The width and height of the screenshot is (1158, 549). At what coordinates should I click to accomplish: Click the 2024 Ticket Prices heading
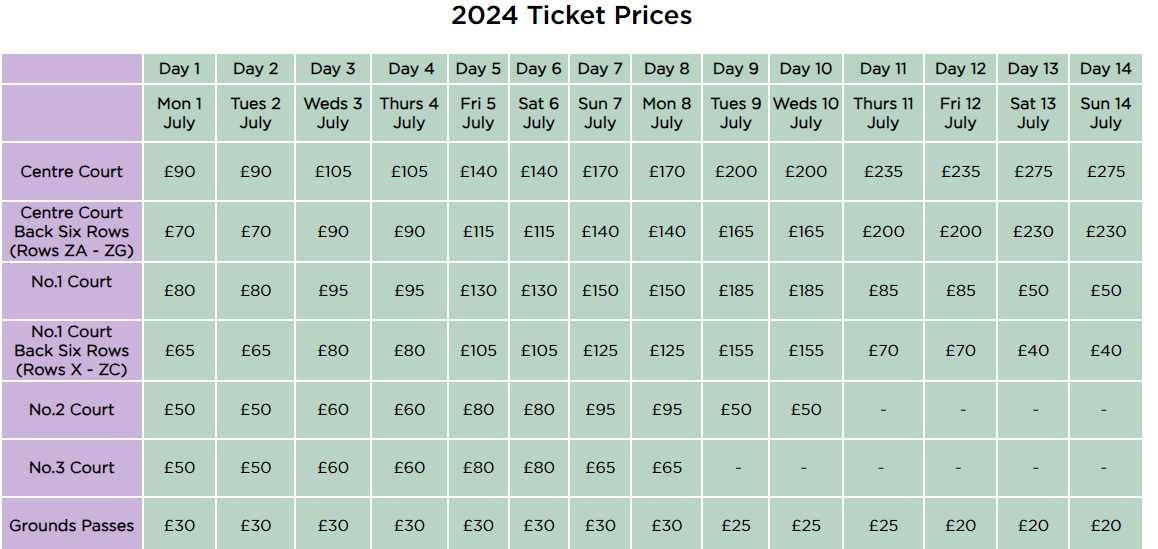(571, 16)
